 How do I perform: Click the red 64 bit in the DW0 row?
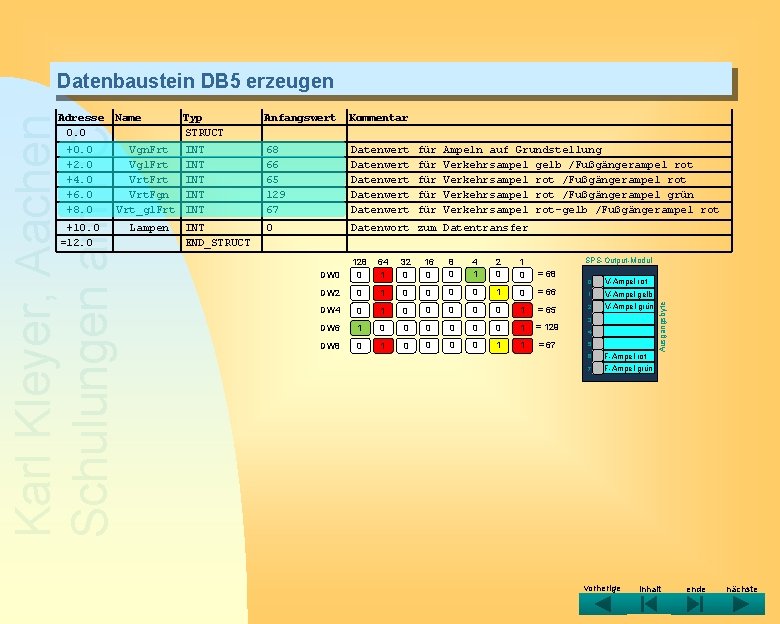383,275
